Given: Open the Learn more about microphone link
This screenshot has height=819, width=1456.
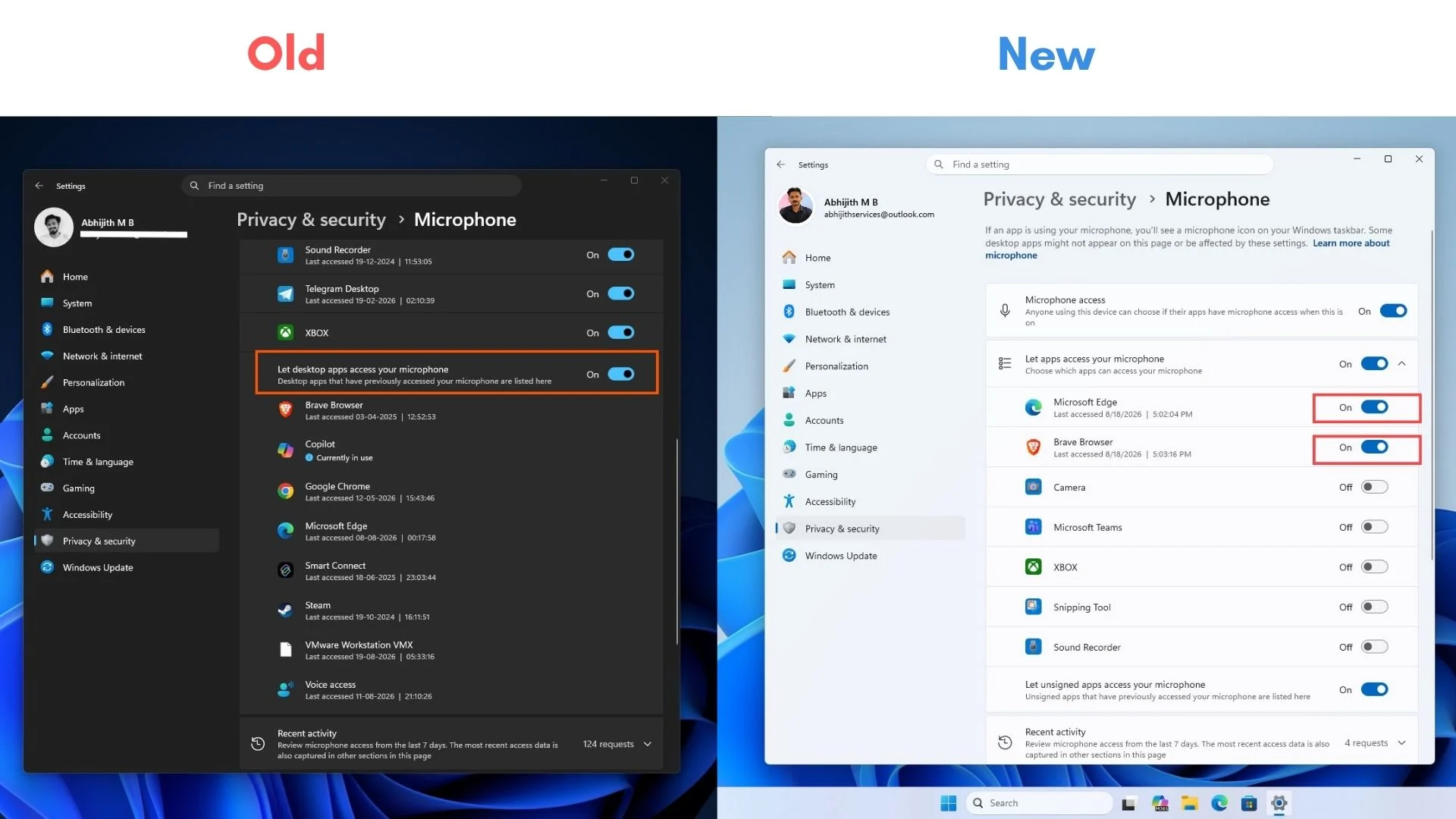Looking at the screenshot, I should [1351, 243].
